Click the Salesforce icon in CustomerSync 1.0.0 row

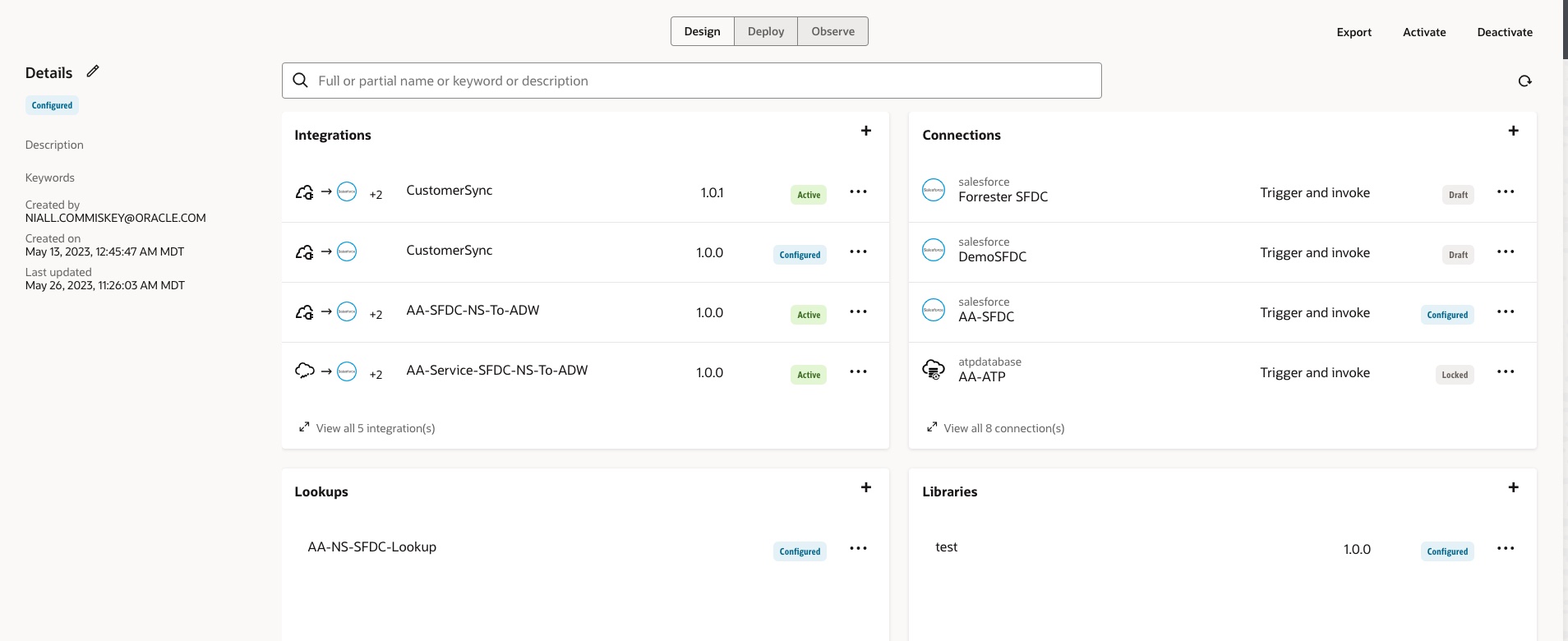(347, 251)
